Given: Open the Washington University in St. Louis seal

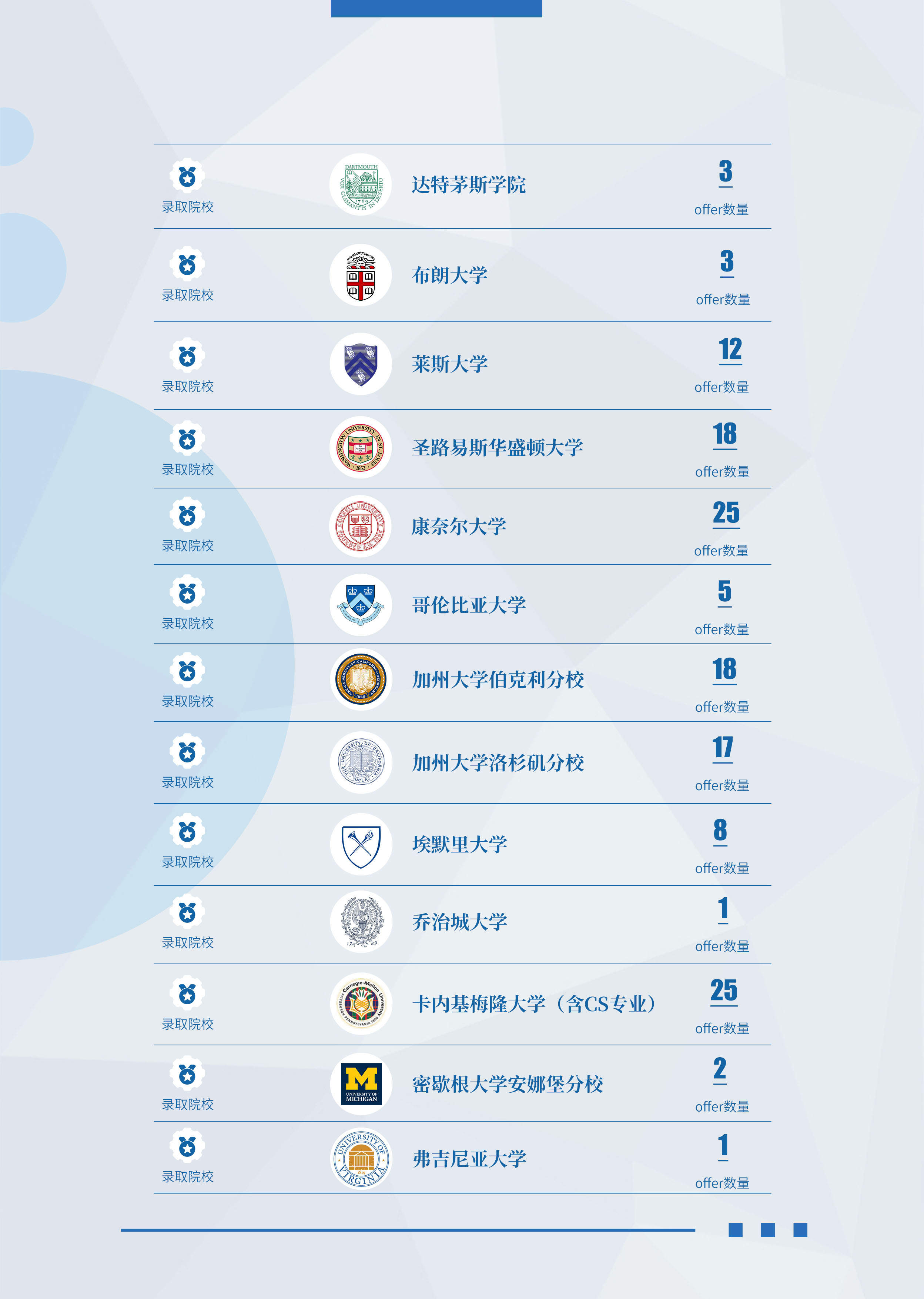Looking at the screenshot, I should coord(361,447).
